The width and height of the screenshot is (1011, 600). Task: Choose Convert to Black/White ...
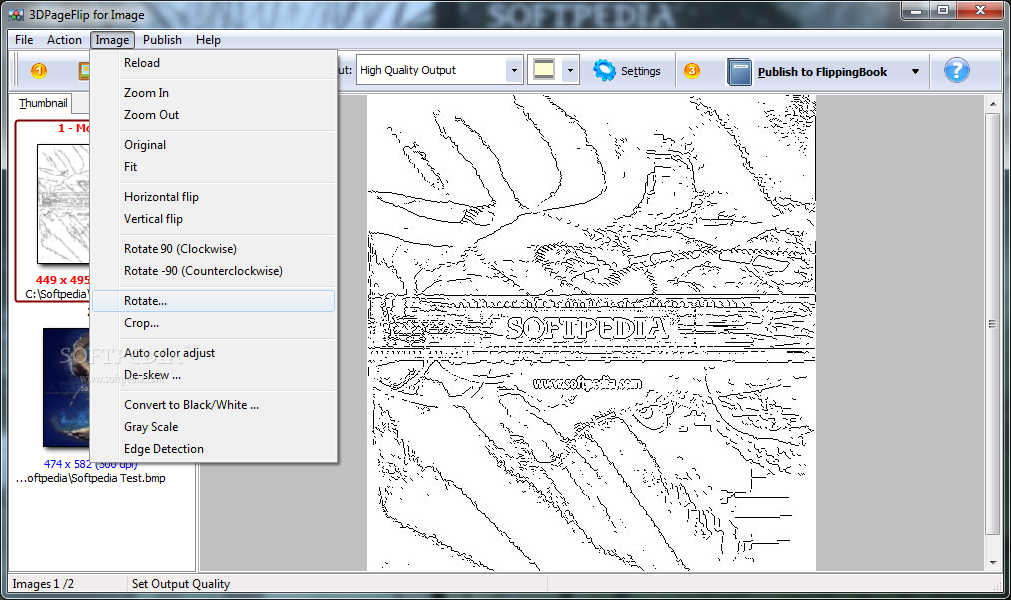213,405
